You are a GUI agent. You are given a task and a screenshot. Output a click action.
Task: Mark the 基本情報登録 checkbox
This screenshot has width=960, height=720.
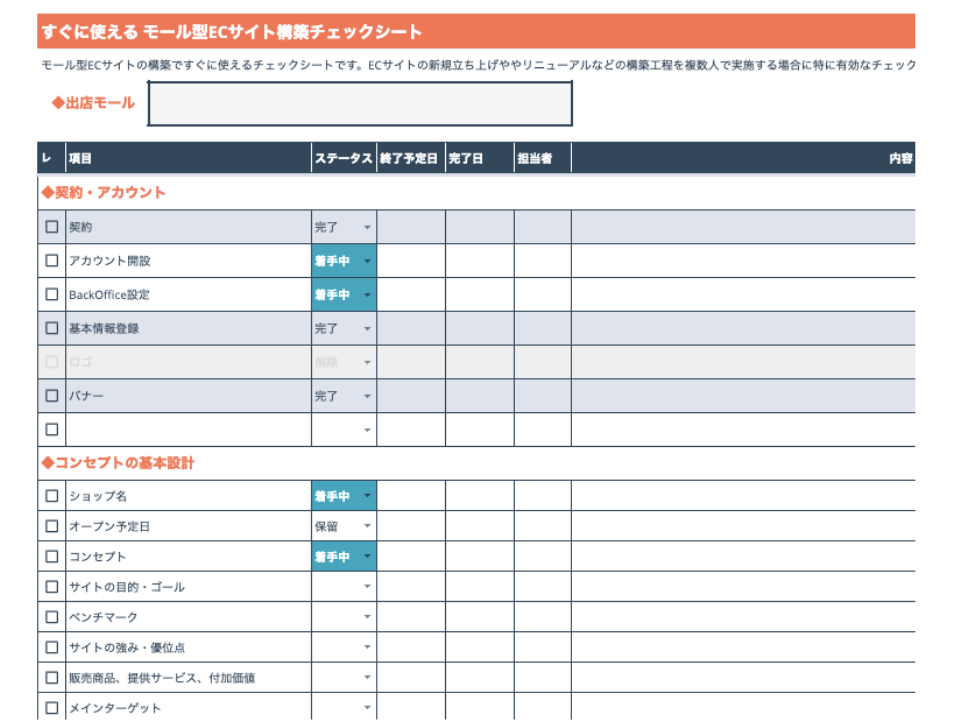point(52,328)
